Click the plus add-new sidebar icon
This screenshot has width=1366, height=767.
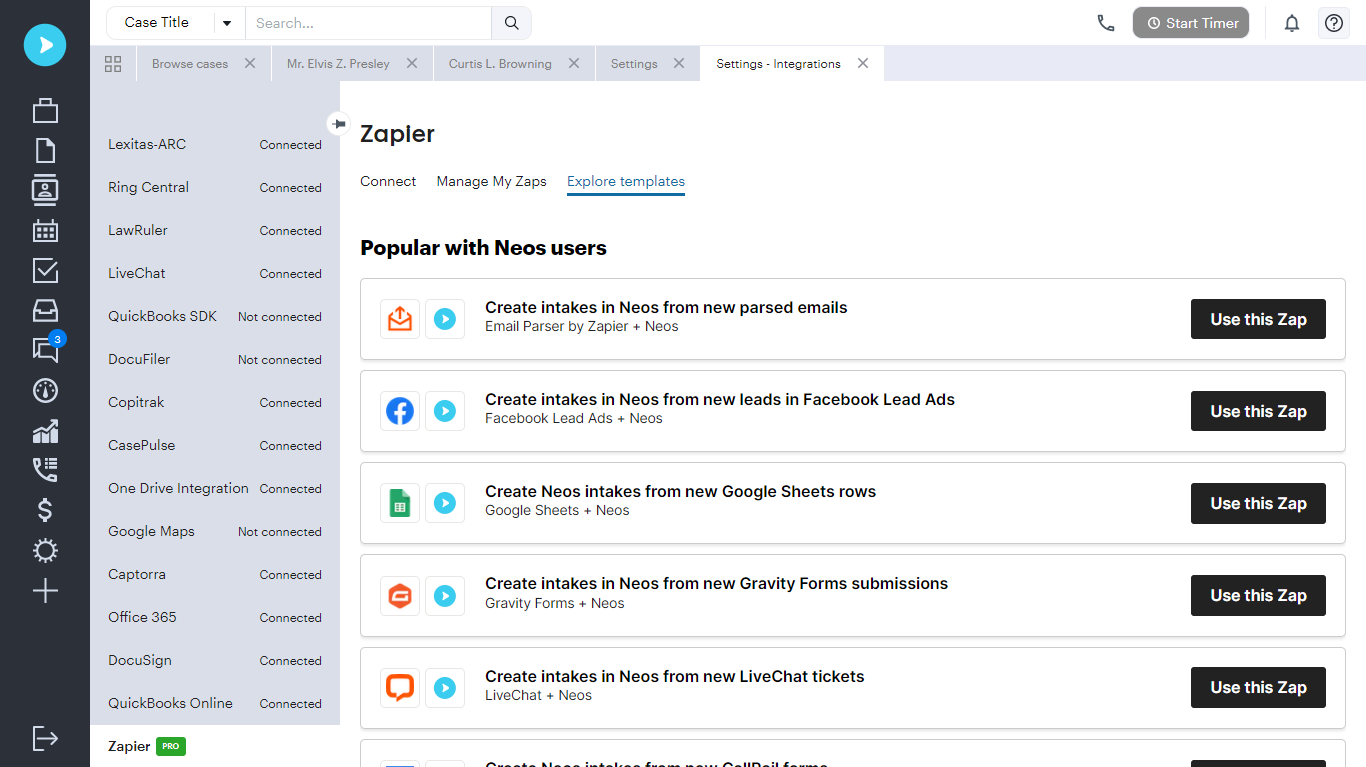coord(45,591)
